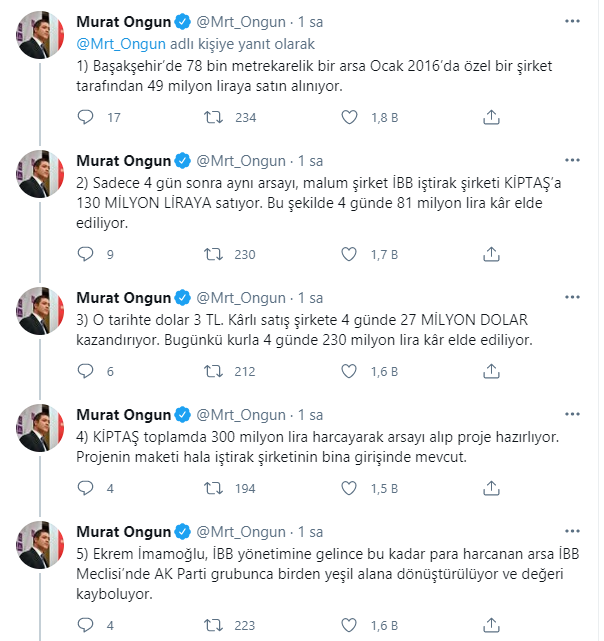Like the first tweet with 1,8 B likes
The height and width of the screenshot is (641, 604).
(349, 118)
